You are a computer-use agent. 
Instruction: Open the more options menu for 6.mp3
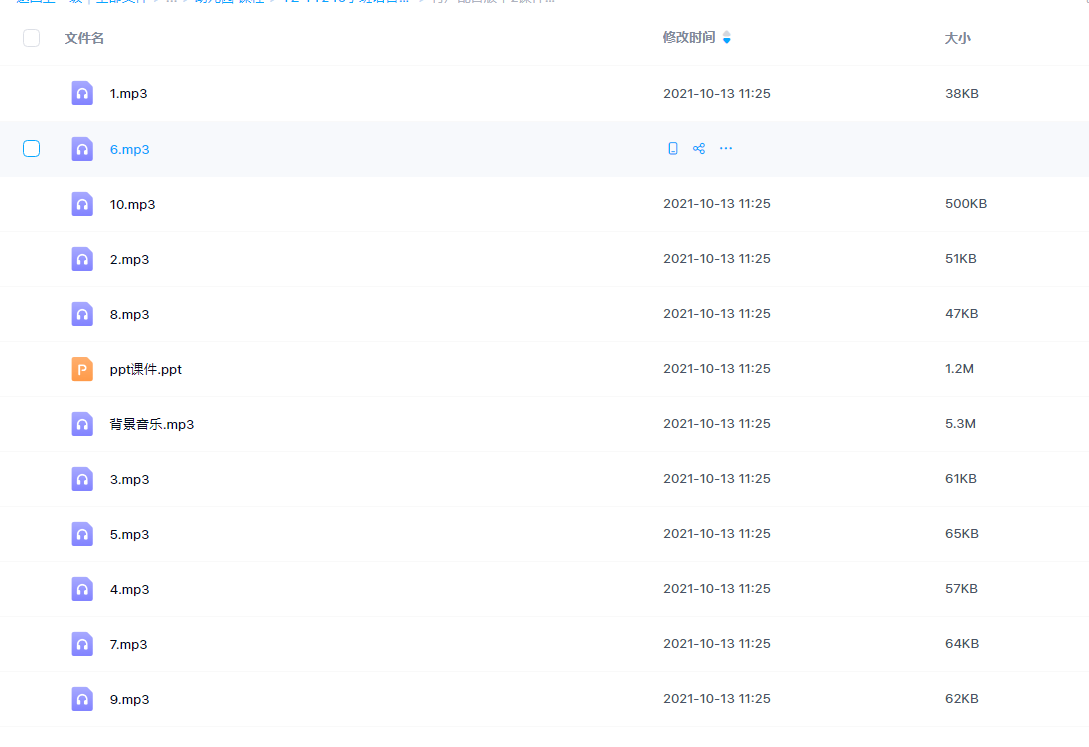726,149
